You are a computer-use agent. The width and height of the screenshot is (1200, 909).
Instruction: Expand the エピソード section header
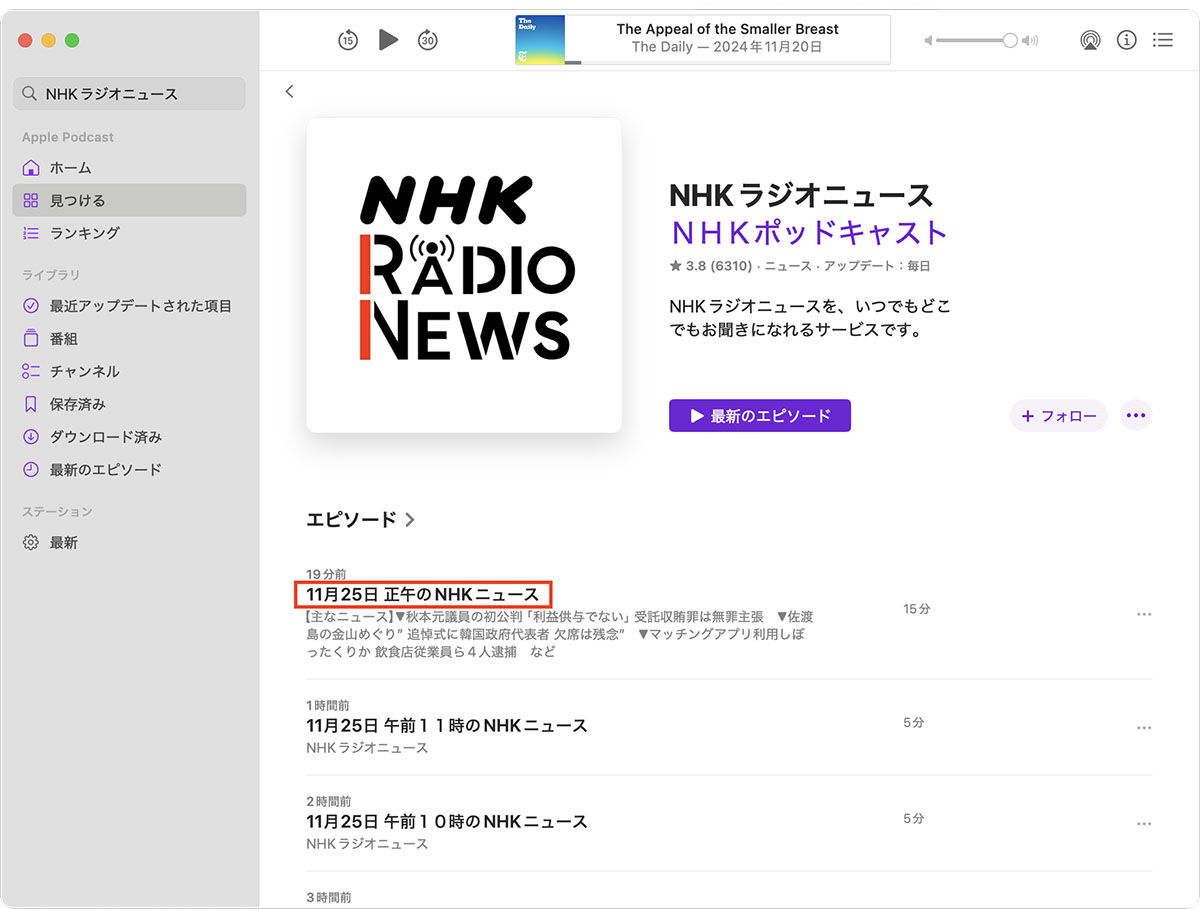(x=360, y=520)
